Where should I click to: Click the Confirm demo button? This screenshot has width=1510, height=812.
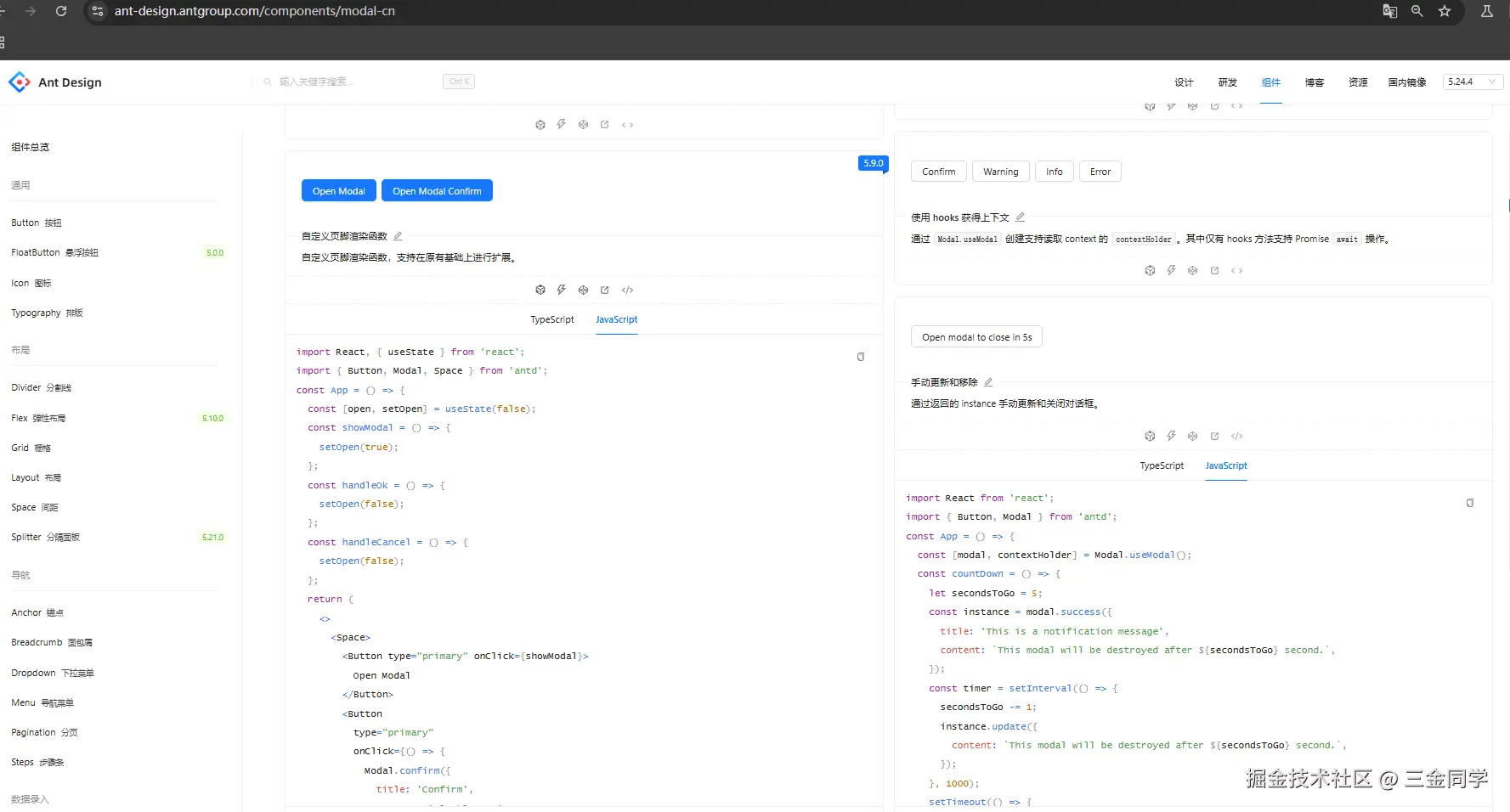click(939, 172)
